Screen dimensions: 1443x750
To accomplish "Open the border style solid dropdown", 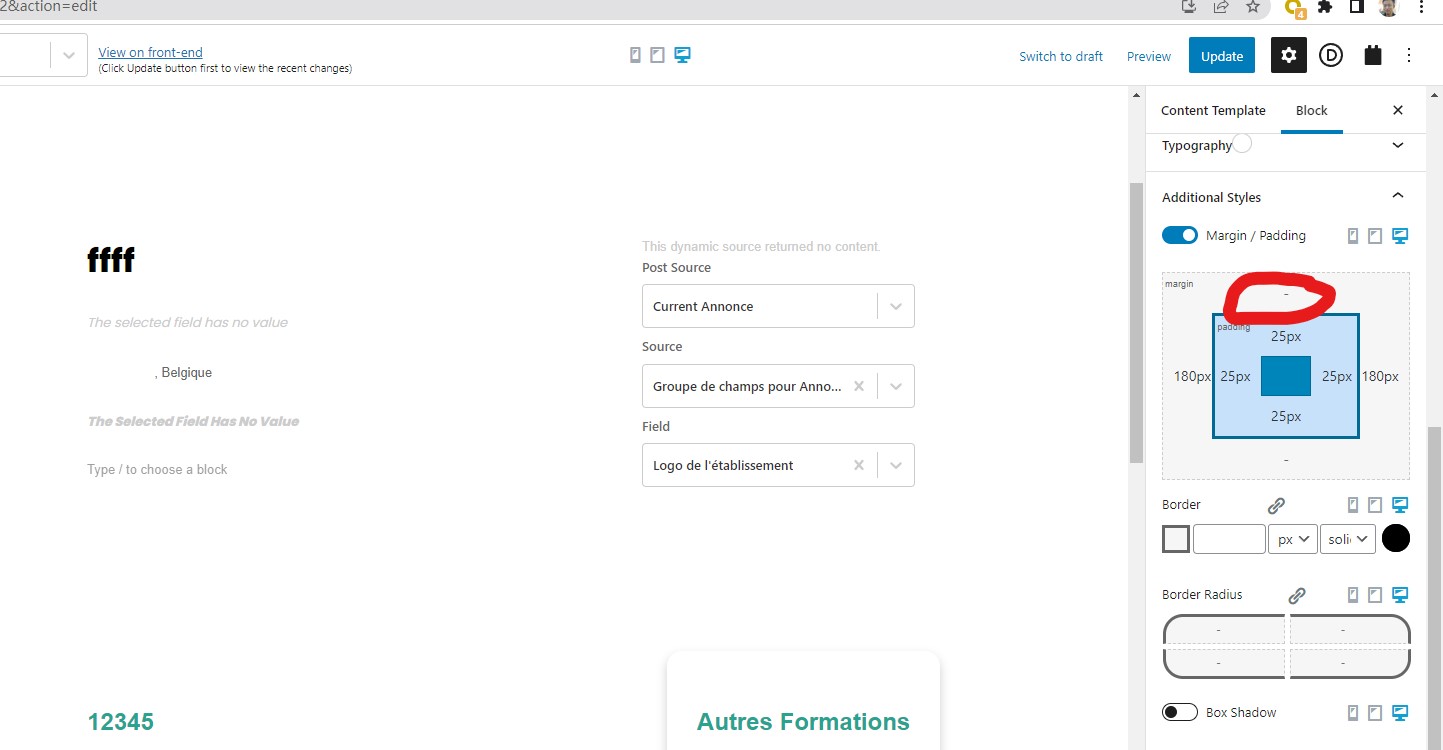I will point(1348,539).
